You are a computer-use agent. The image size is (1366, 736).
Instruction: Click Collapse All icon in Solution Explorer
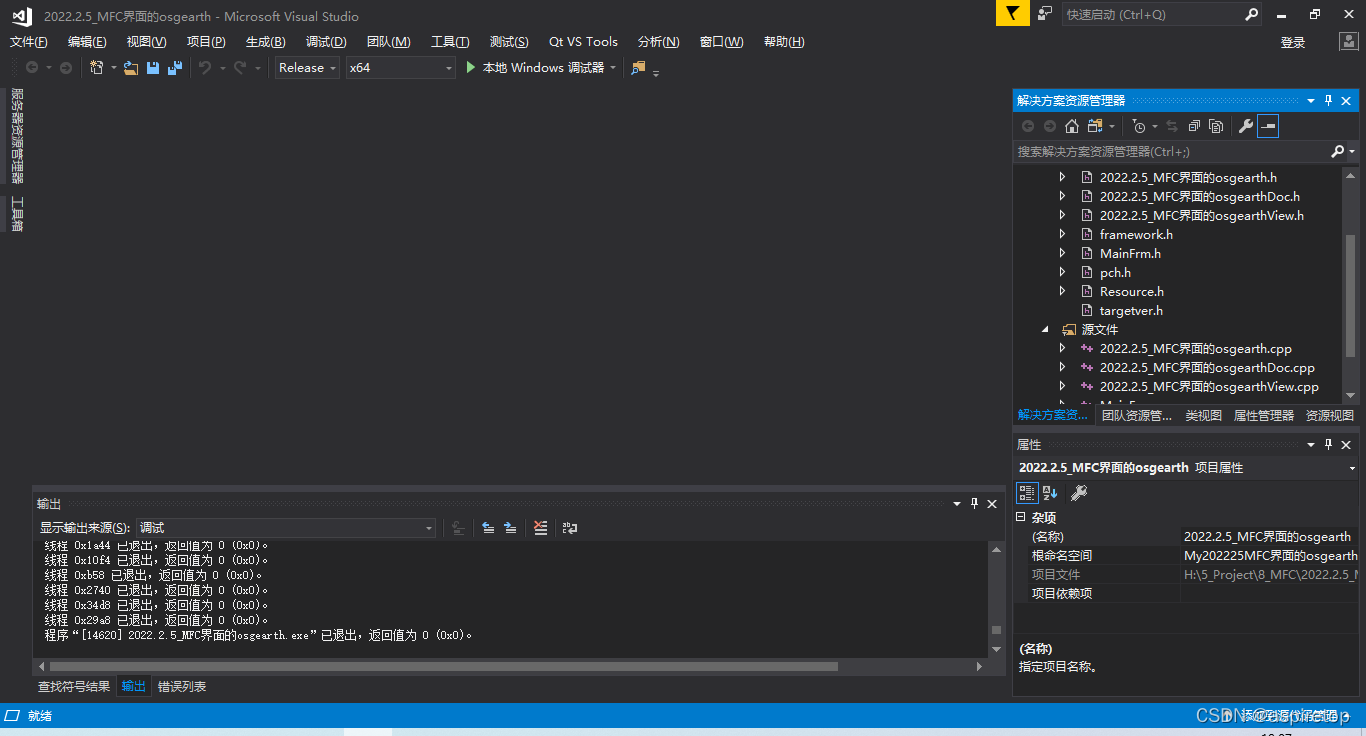tap(1194, 126)
